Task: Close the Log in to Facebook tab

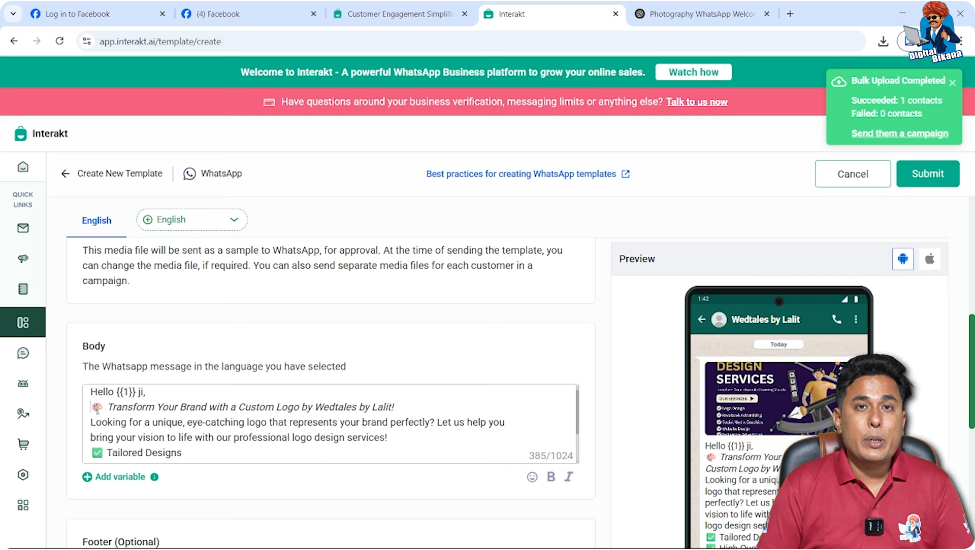Action: (162, 14)
